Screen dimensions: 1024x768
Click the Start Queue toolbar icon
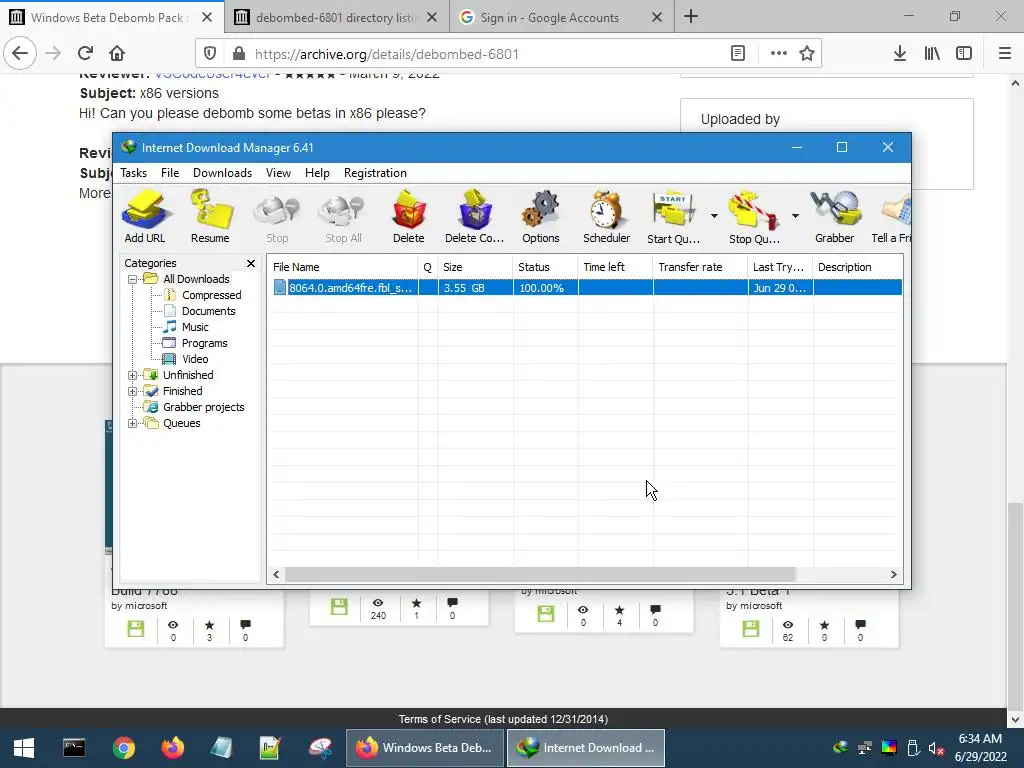[674, 217]
